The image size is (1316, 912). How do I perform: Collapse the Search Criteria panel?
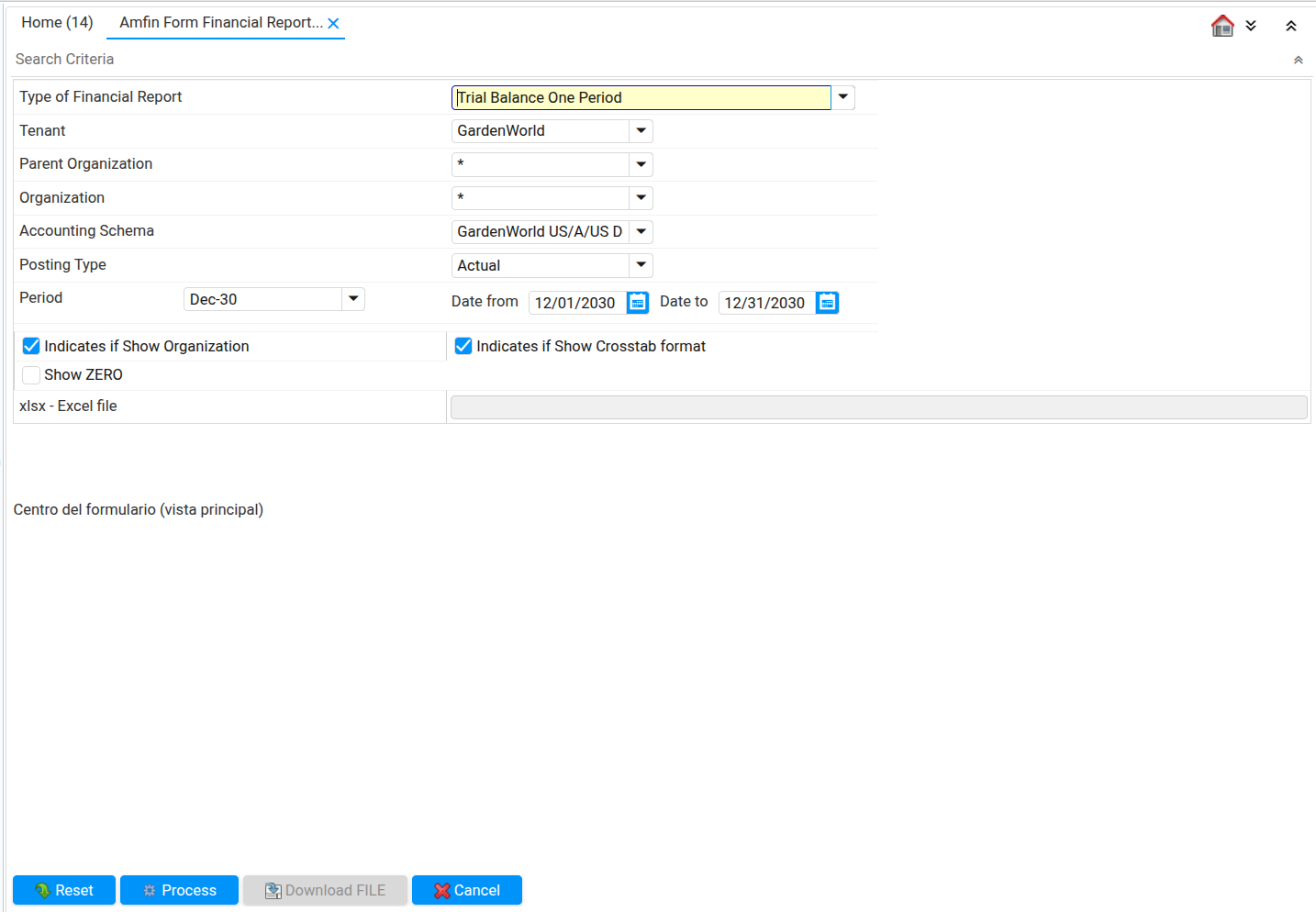[1298, 60]
